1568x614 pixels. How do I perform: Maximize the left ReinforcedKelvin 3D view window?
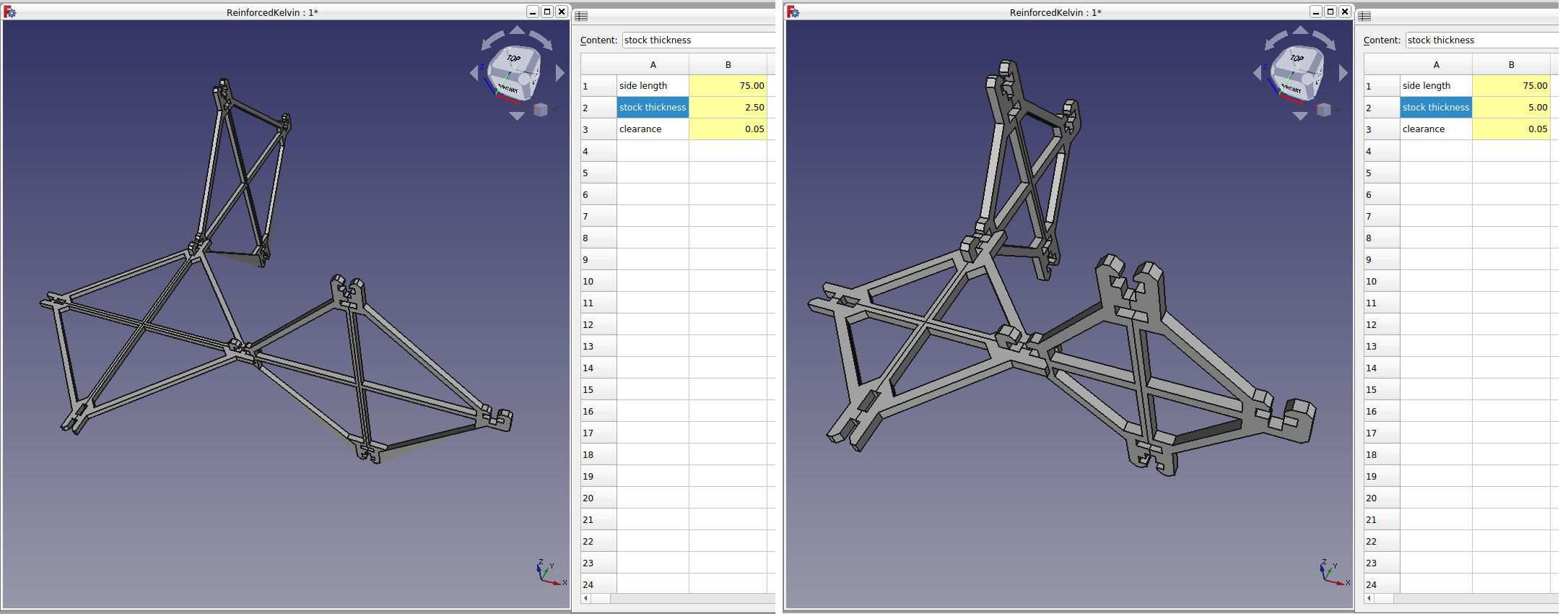pos(546,12)
